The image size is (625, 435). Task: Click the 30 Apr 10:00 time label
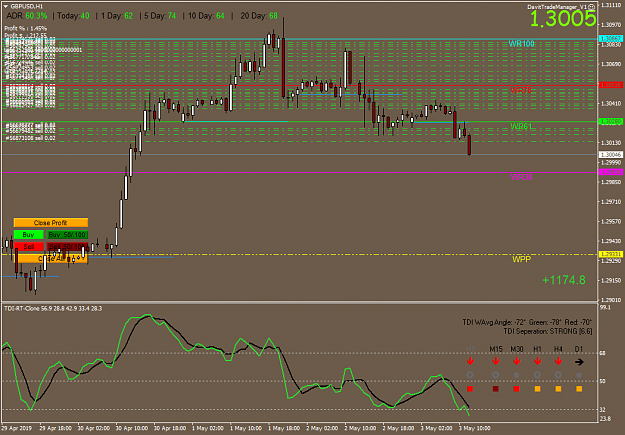(132, 428)
